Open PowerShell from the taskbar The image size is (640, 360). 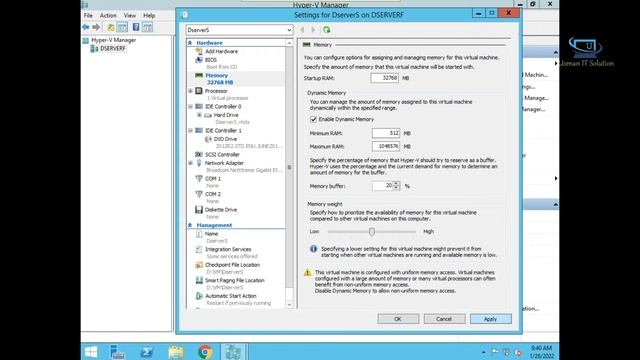coord(147,352)
